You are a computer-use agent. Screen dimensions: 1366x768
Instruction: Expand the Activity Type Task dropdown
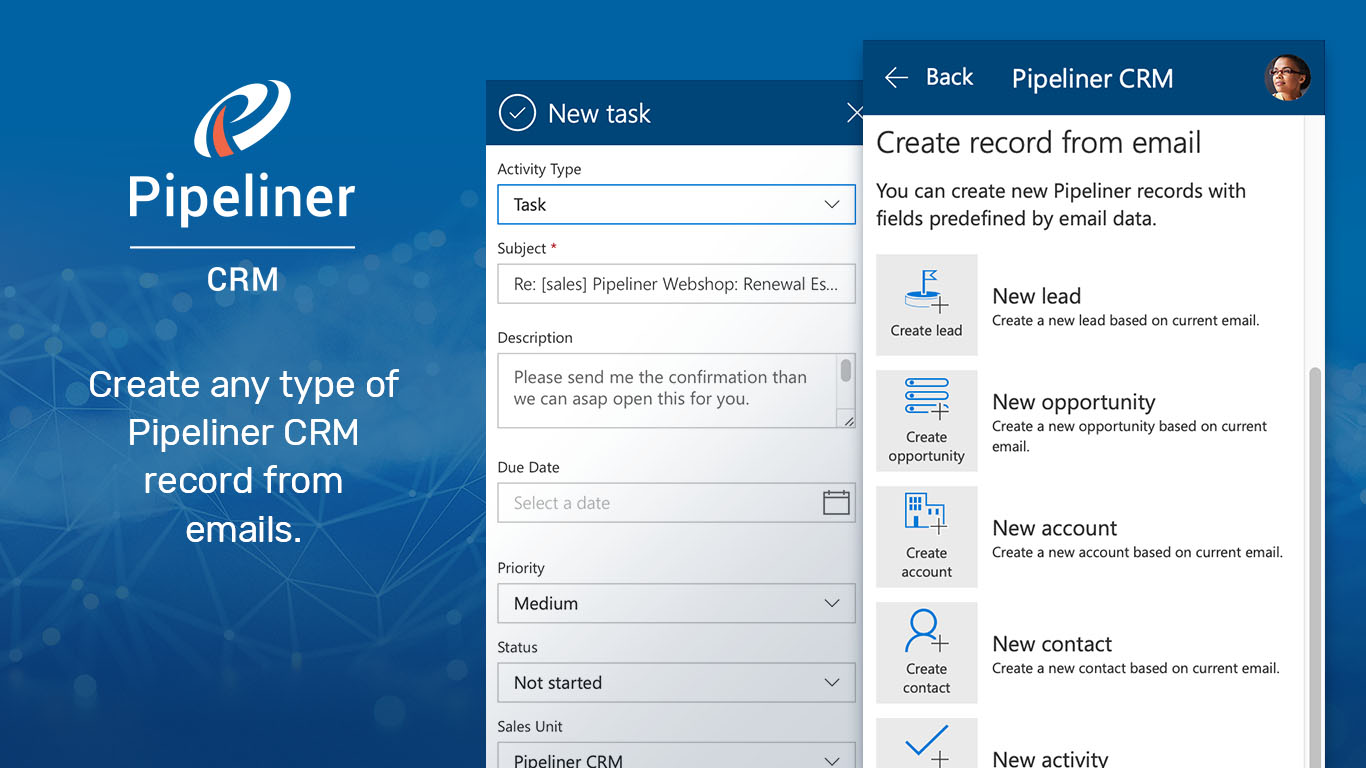(x=676, y=204)
